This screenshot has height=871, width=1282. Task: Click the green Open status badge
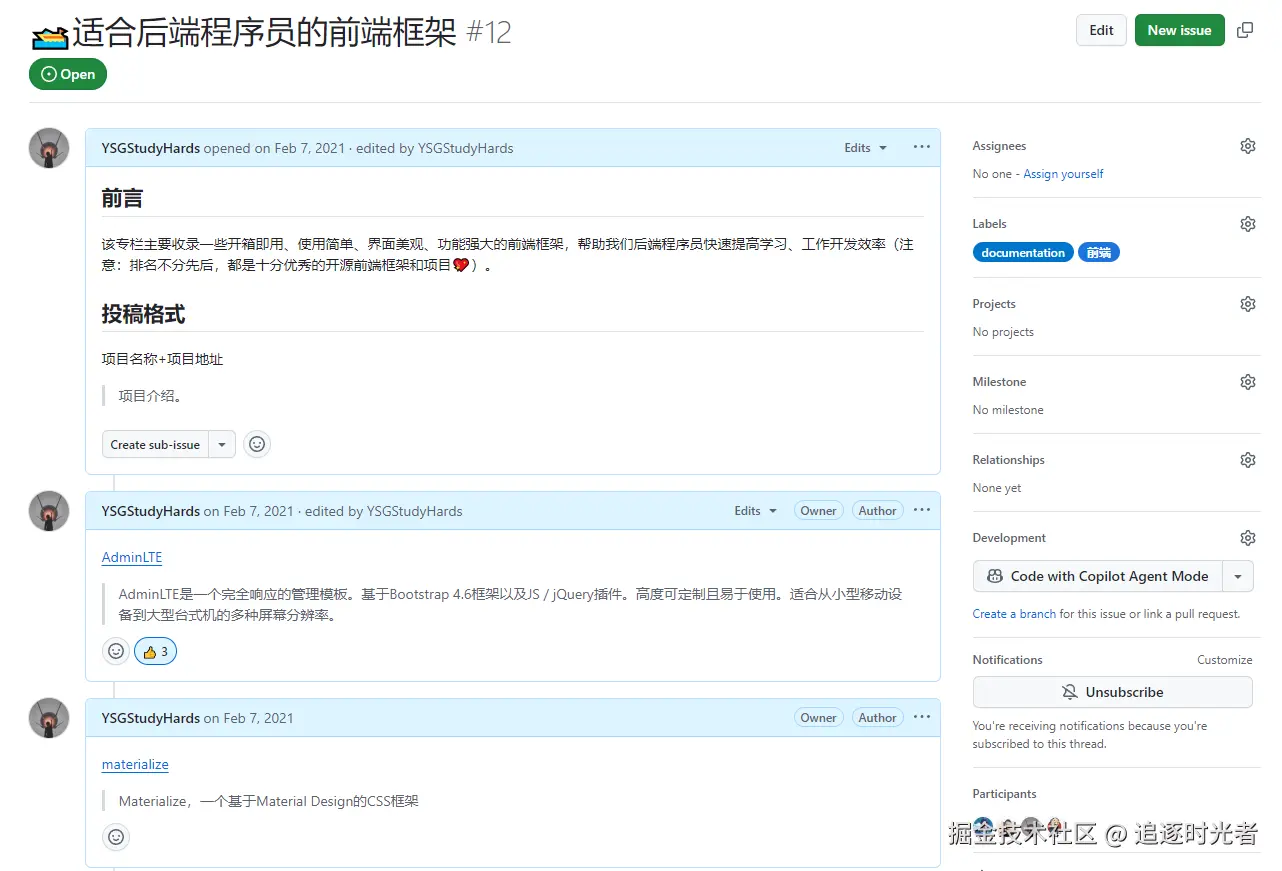[68, 74]
